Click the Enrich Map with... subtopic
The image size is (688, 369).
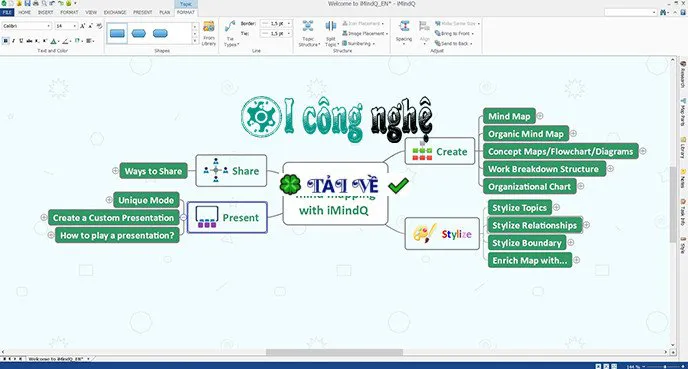click(x=530, y=260)
